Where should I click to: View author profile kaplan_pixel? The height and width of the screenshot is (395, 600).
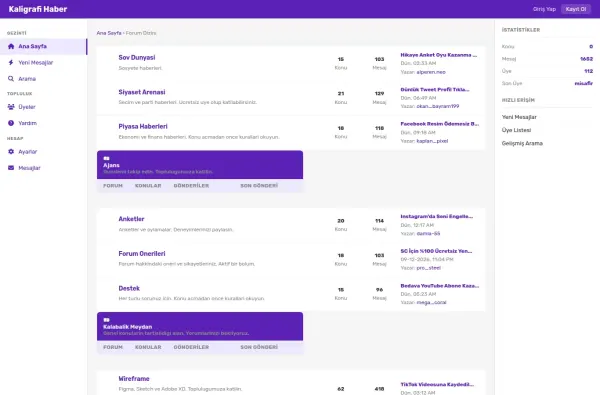point(432,141)
